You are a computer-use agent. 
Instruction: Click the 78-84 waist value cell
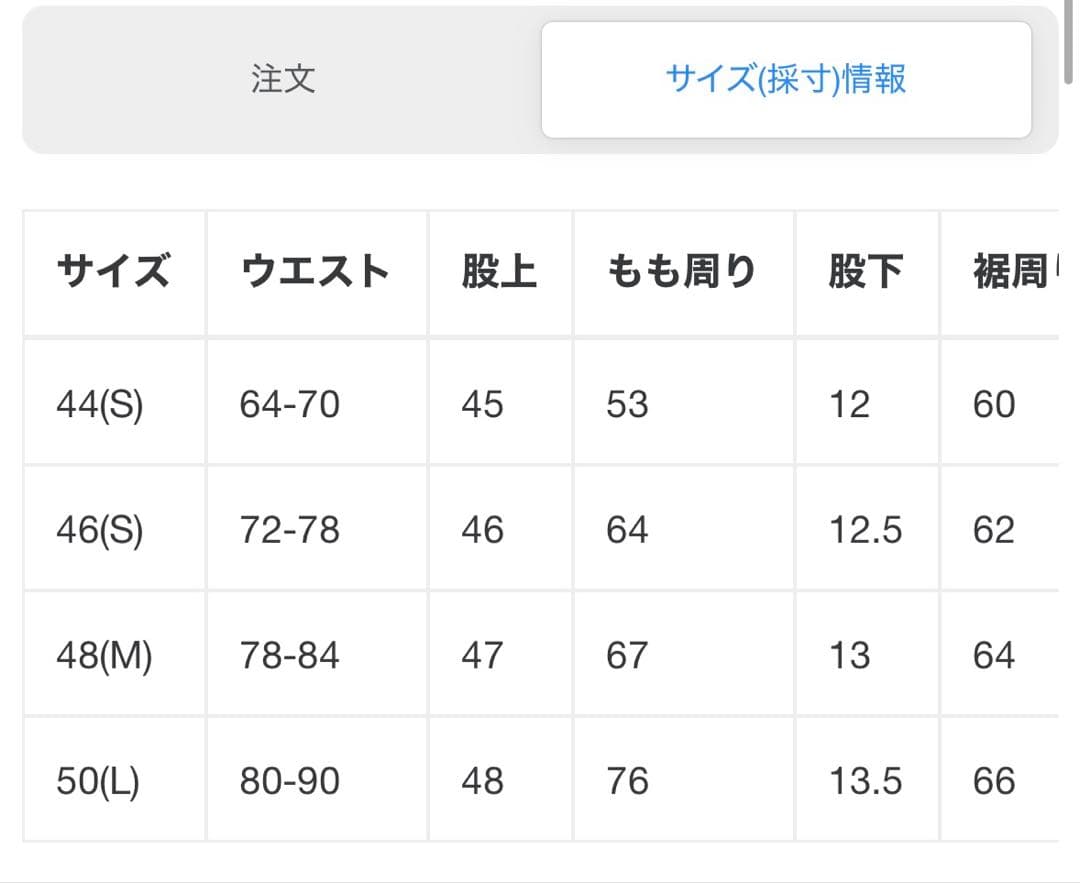tap(290, 656)
